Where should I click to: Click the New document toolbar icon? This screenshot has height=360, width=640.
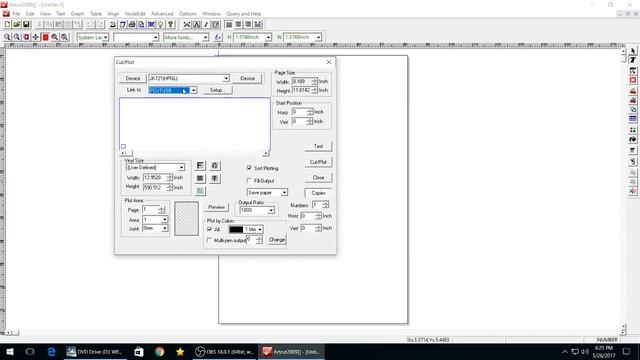[7, 24]
